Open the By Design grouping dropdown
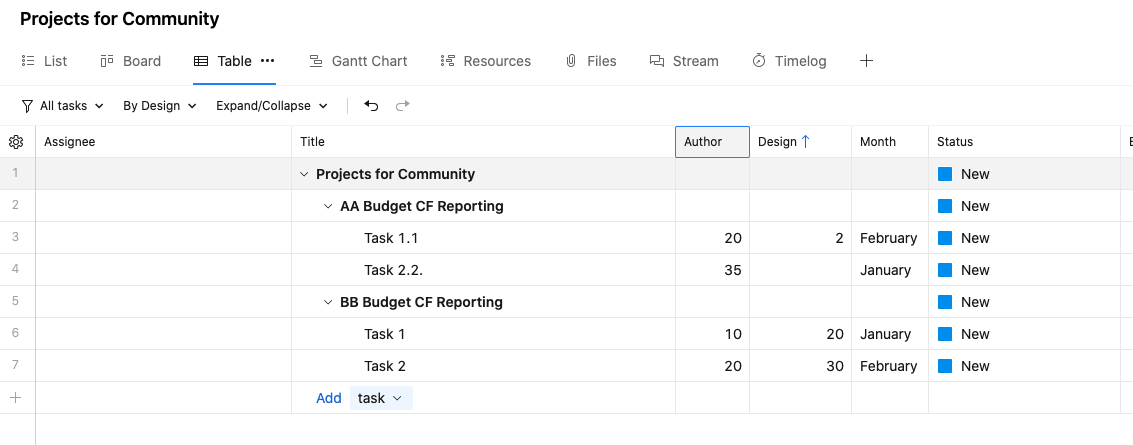This screenshot has height=445, width=1133. tap(159, 106)
